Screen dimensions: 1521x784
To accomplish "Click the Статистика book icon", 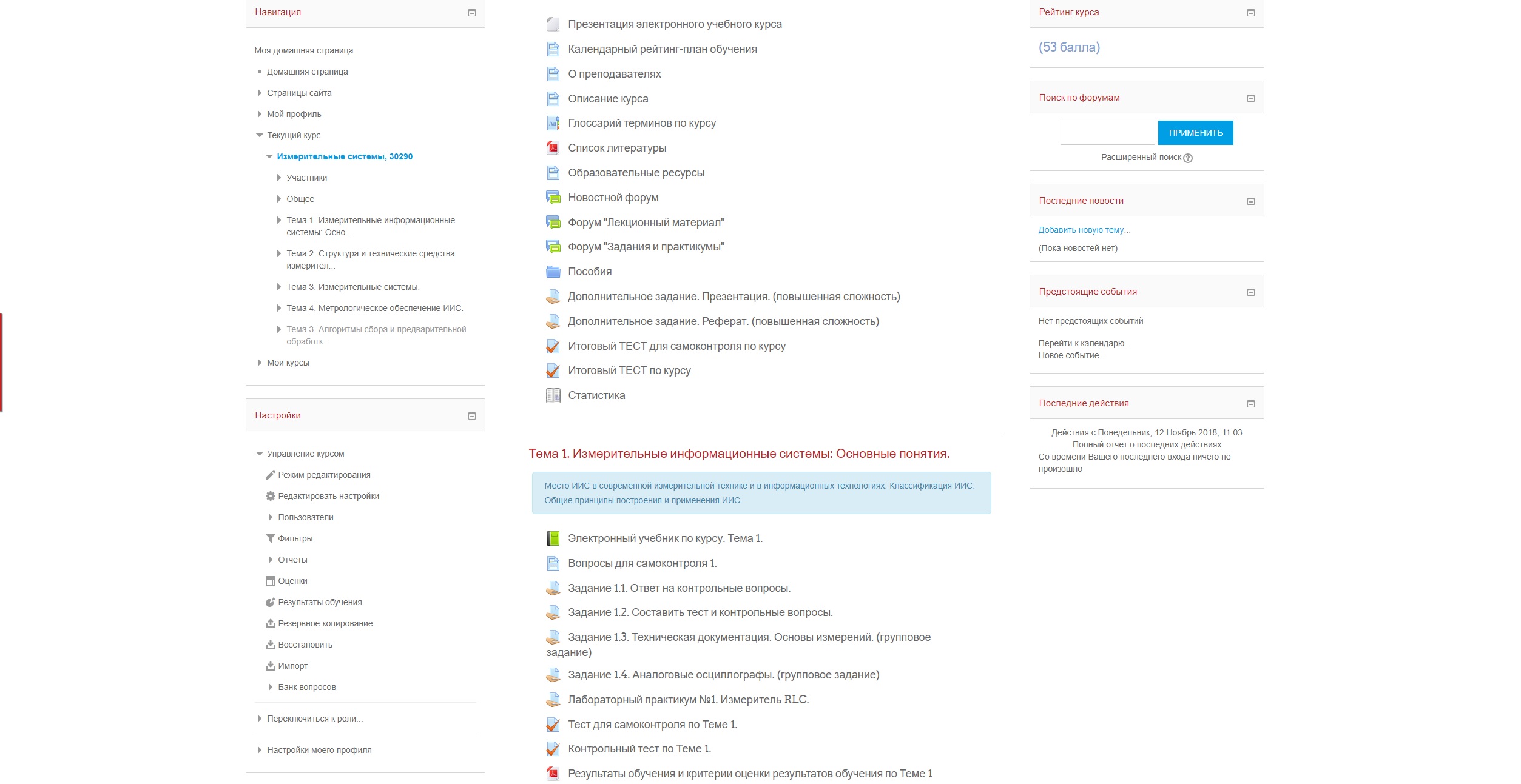I will [553, 395].
